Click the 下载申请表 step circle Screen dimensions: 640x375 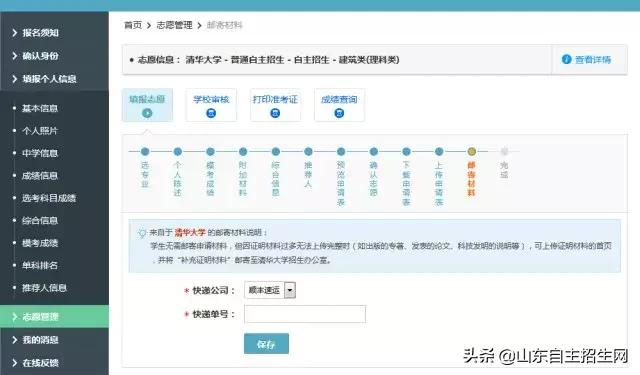[406, 151]
